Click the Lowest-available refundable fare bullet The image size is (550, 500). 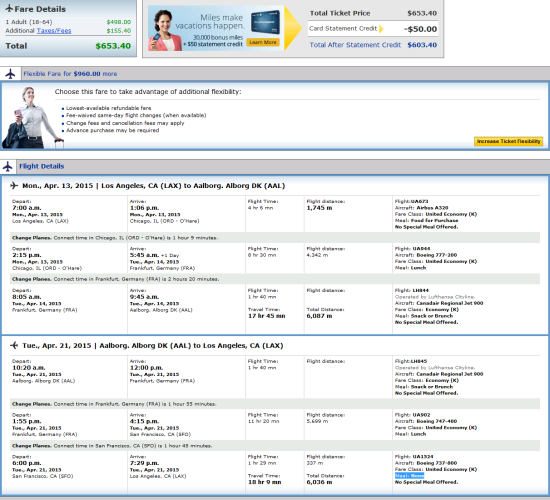109,108
